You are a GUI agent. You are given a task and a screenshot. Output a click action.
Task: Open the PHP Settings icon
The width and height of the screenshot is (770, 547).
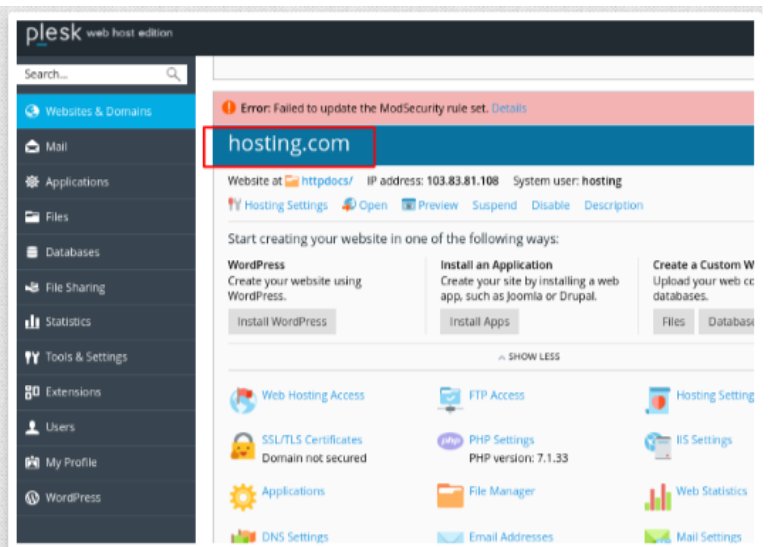[x=451, y=441]
